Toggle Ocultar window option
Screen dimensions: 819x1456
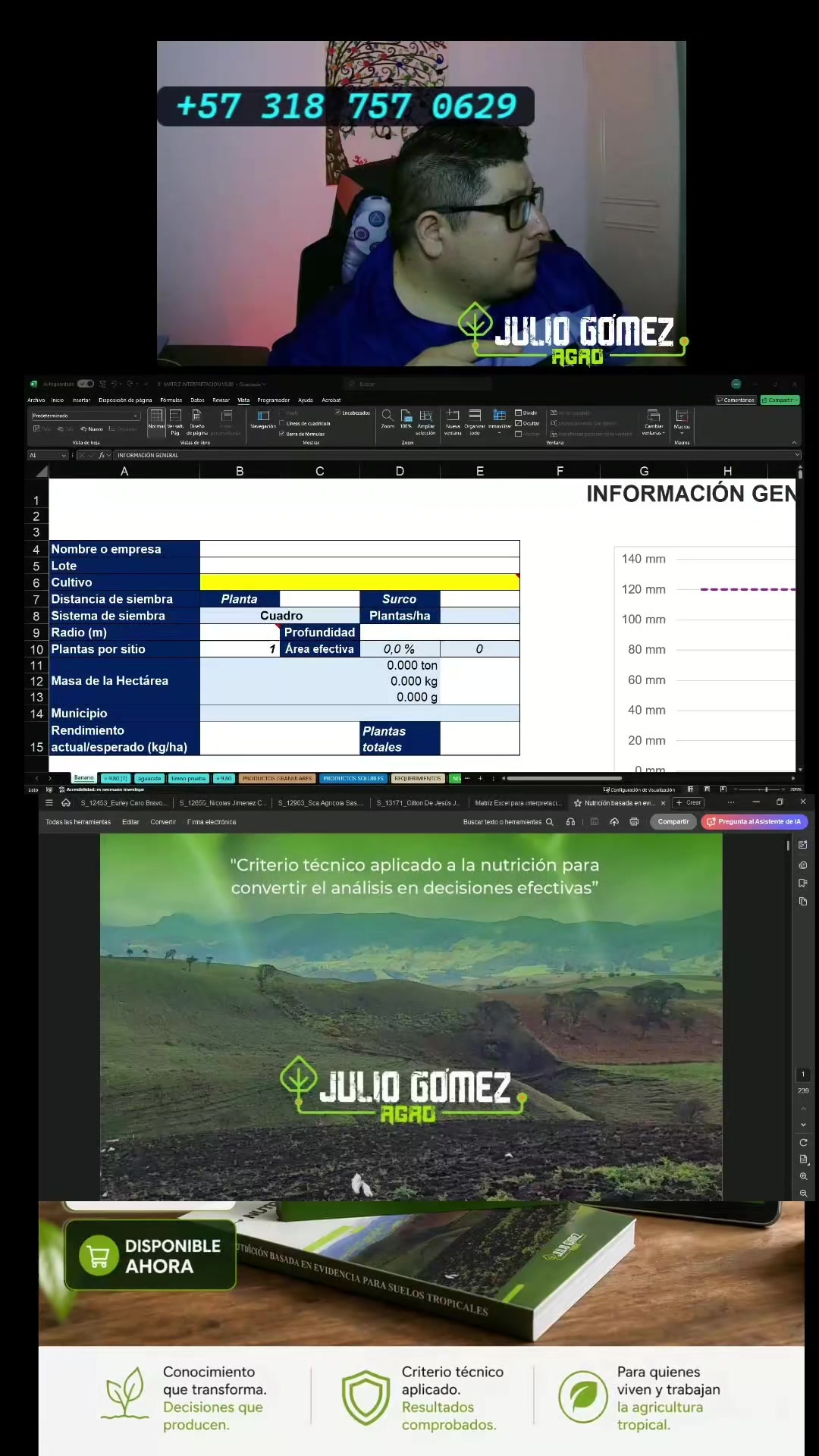coord(527,423)
